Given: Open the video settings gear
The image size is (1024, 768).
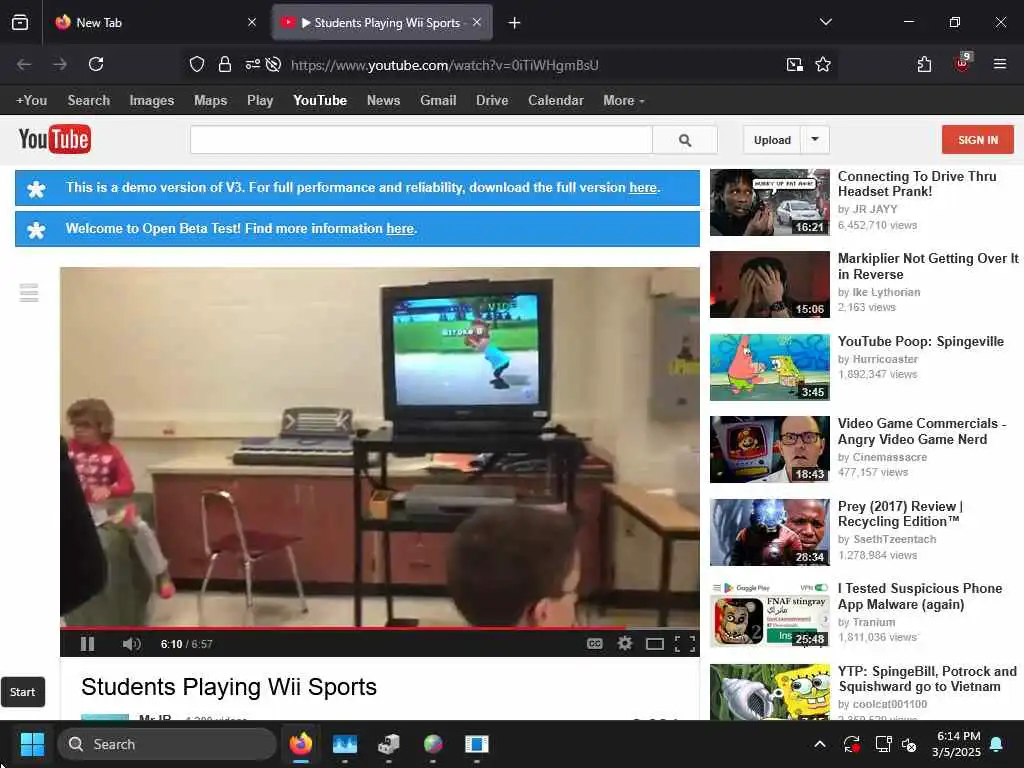Looking at the screenshot, I should pos(624,644).
